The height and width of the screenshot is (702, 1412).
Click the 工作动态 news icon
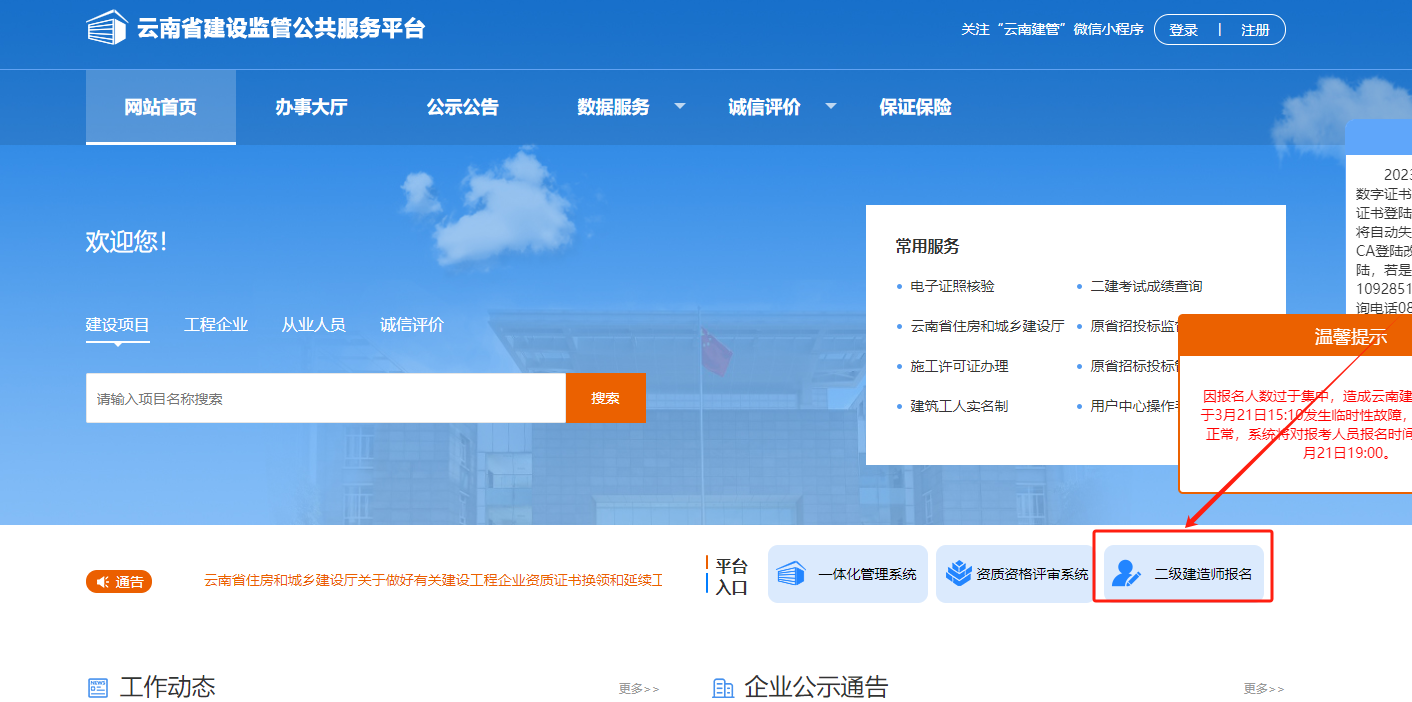[x=98, y=687]
